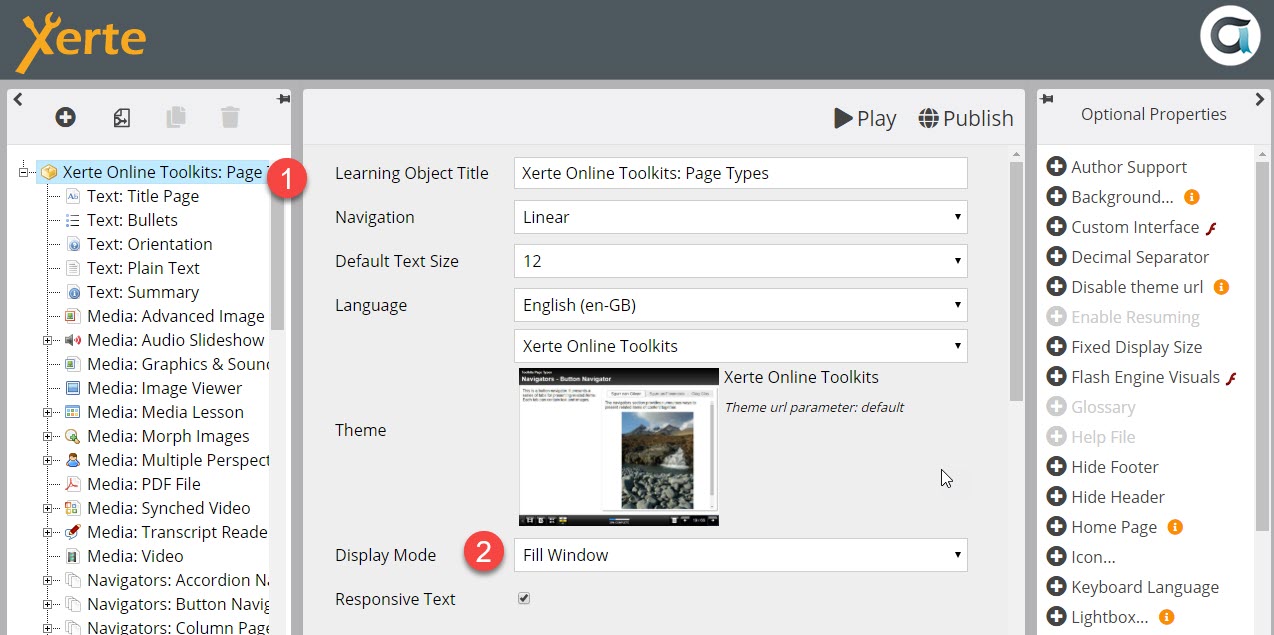Open the Theme dropdown Xerte Online Toolkits
The height and width of the screenshot is (635, 1274).
pos(740,346)
